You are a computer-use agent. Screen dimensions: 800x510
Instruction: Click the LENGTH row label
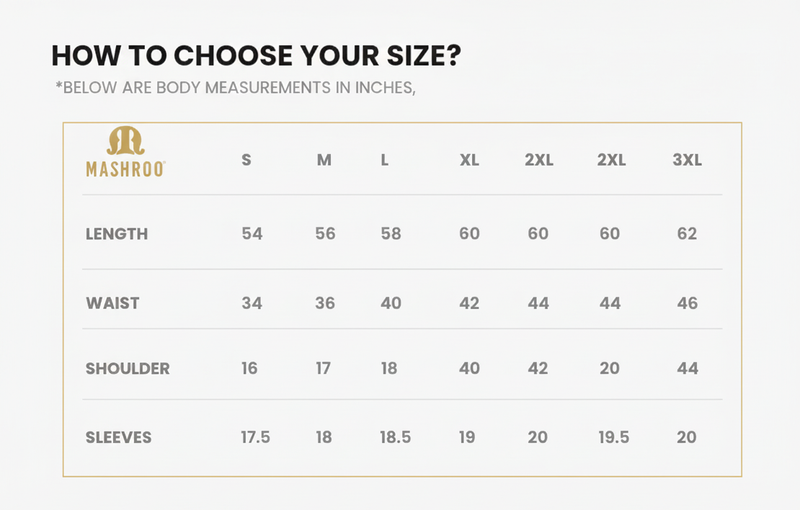click(117, 234)
